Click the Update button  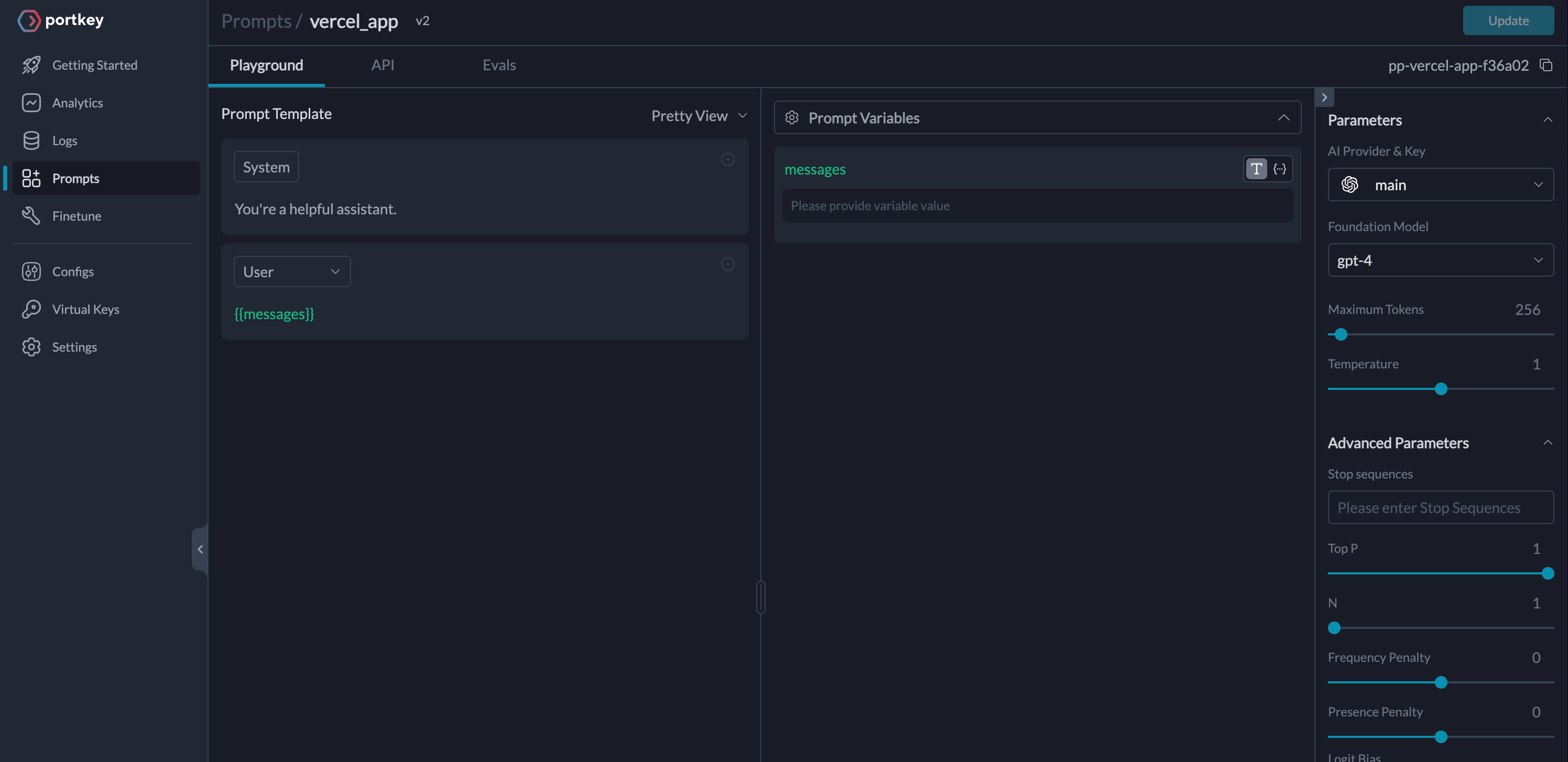click(1508, 20)
